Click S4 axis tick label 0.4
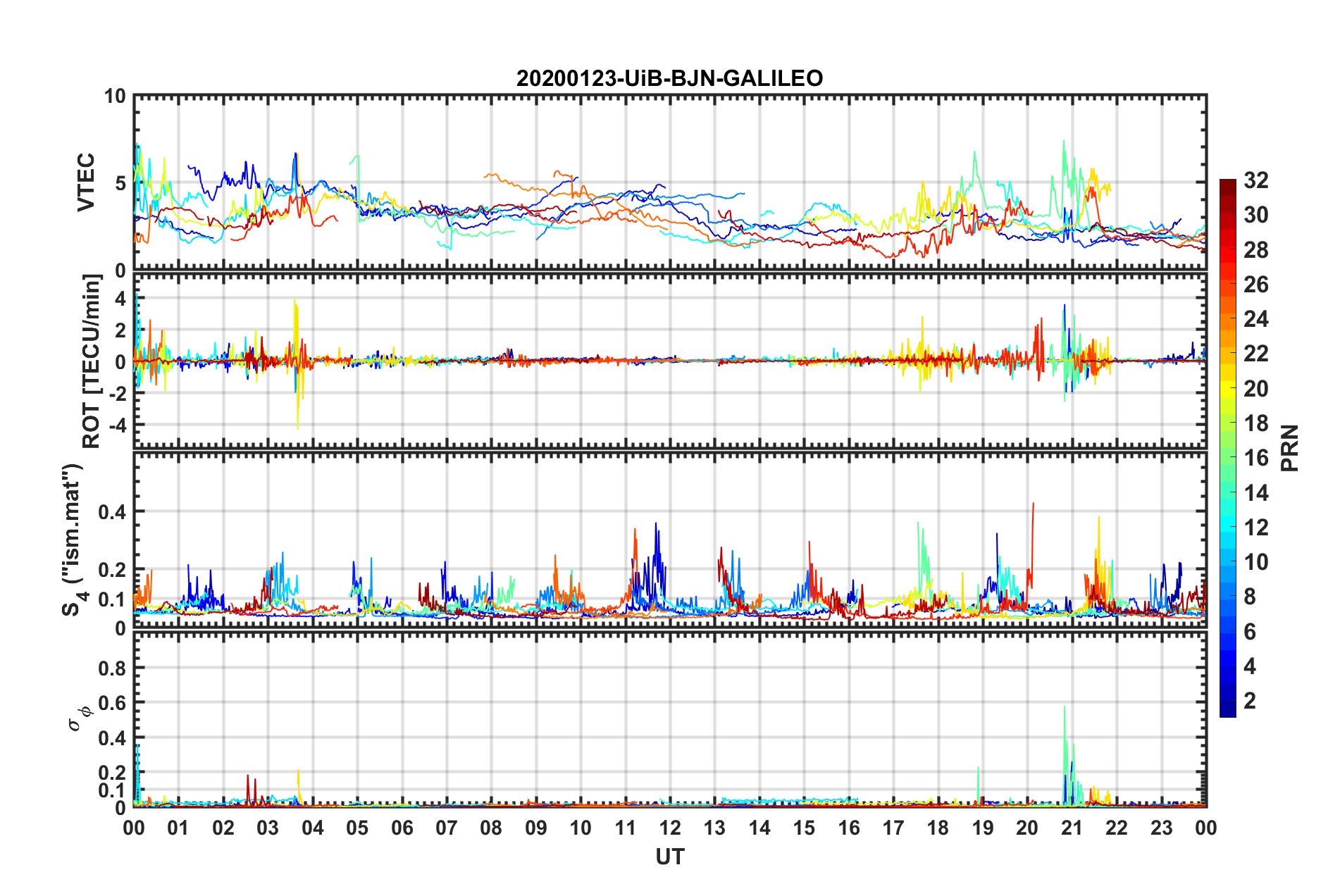This screenshot has height=896, width=1340. pyautogui.click(x=112, y=512)
